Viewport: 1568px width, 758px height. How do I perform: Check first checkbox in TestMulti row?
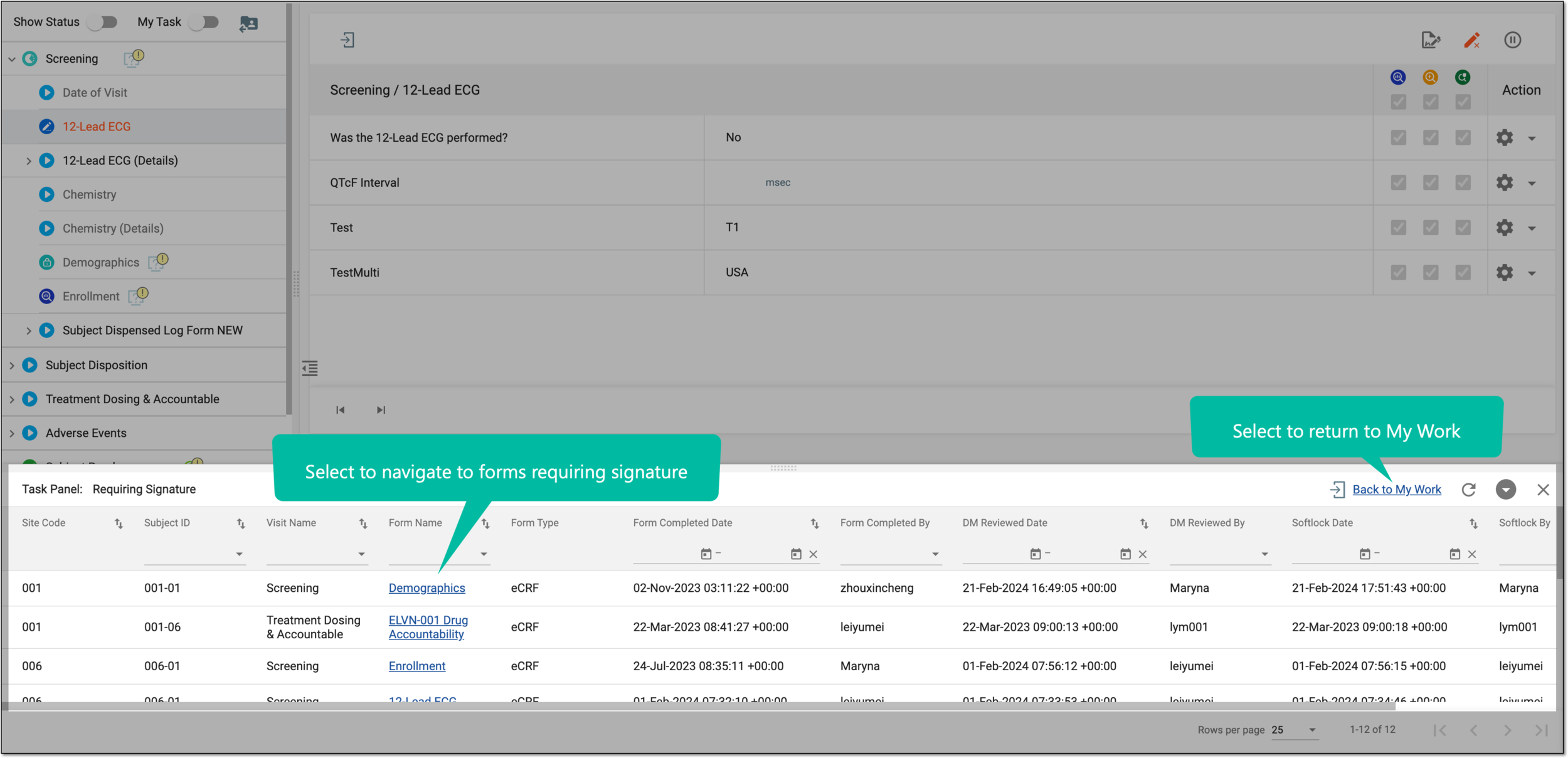[x=1398, y=272]
